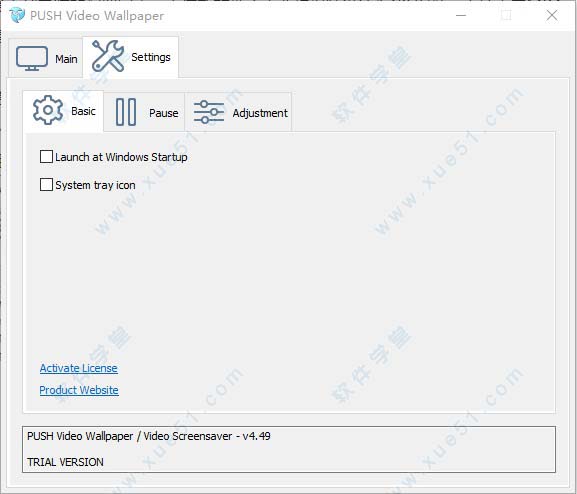
Task: Open the Pause sub-tab label
Action: [x=164, y=113]
